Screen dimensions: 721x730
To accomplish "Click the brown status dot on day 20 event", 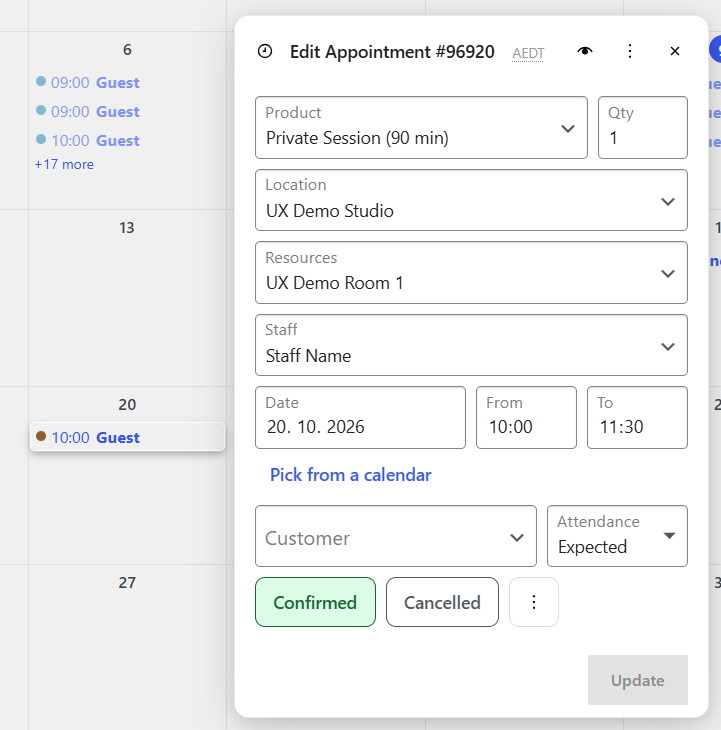I will pos(41,436).
